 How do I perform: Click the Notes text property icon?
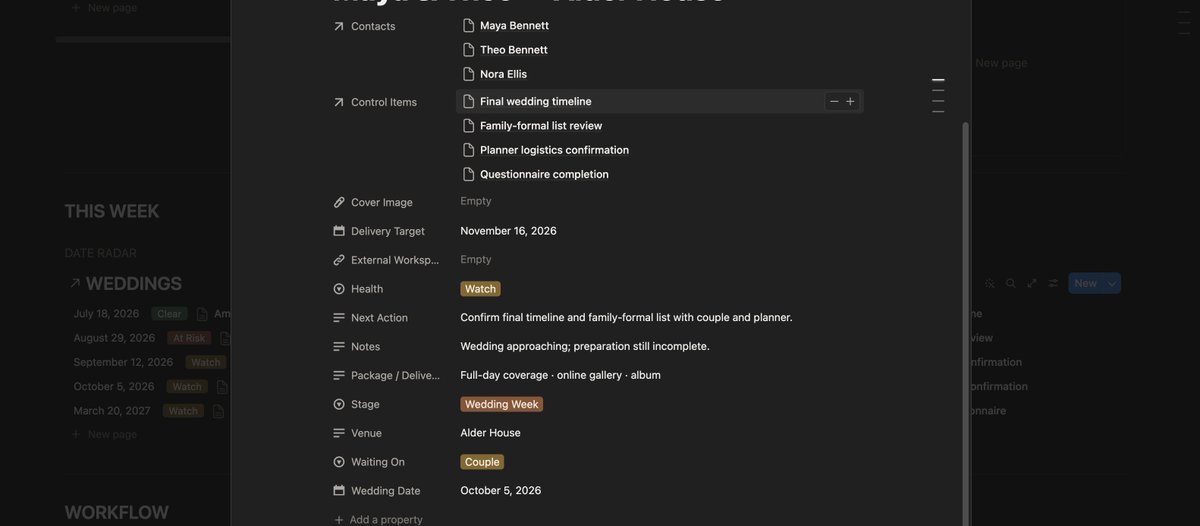[339, 347]
